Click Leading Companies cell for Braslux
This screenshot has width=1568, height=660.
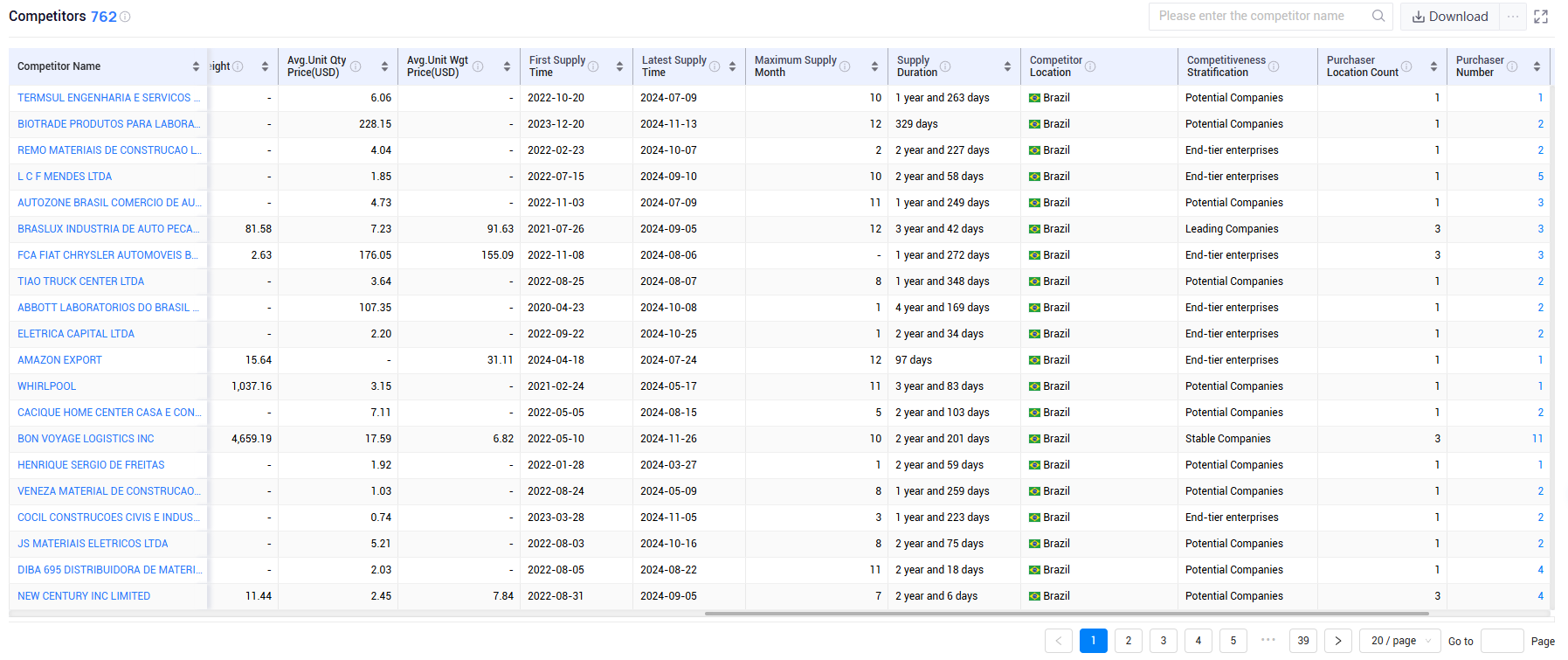tap(1232, 229)
